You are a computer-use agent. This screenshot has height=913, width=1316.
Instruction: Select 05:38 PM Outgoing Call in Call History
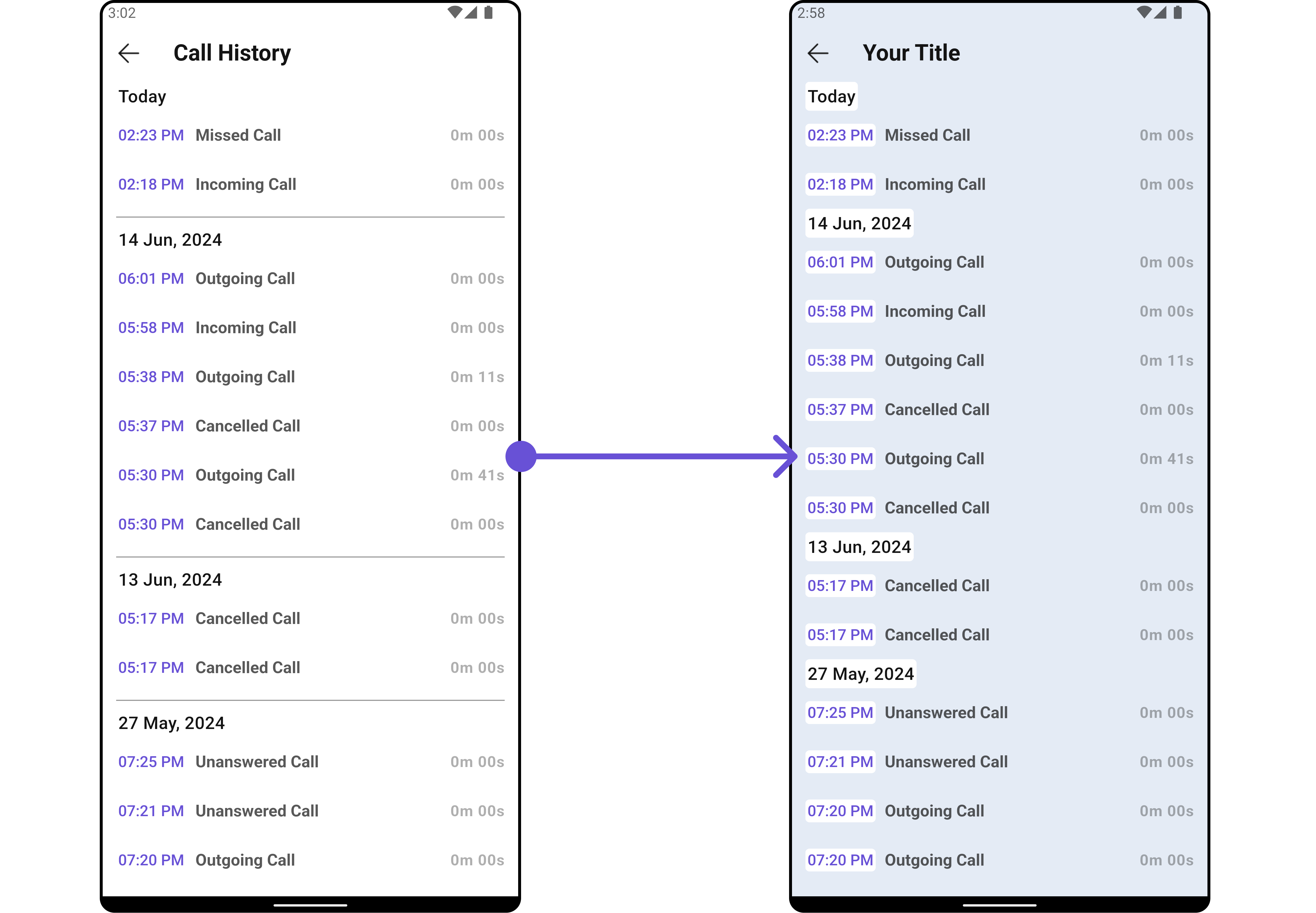pos(245,377)
